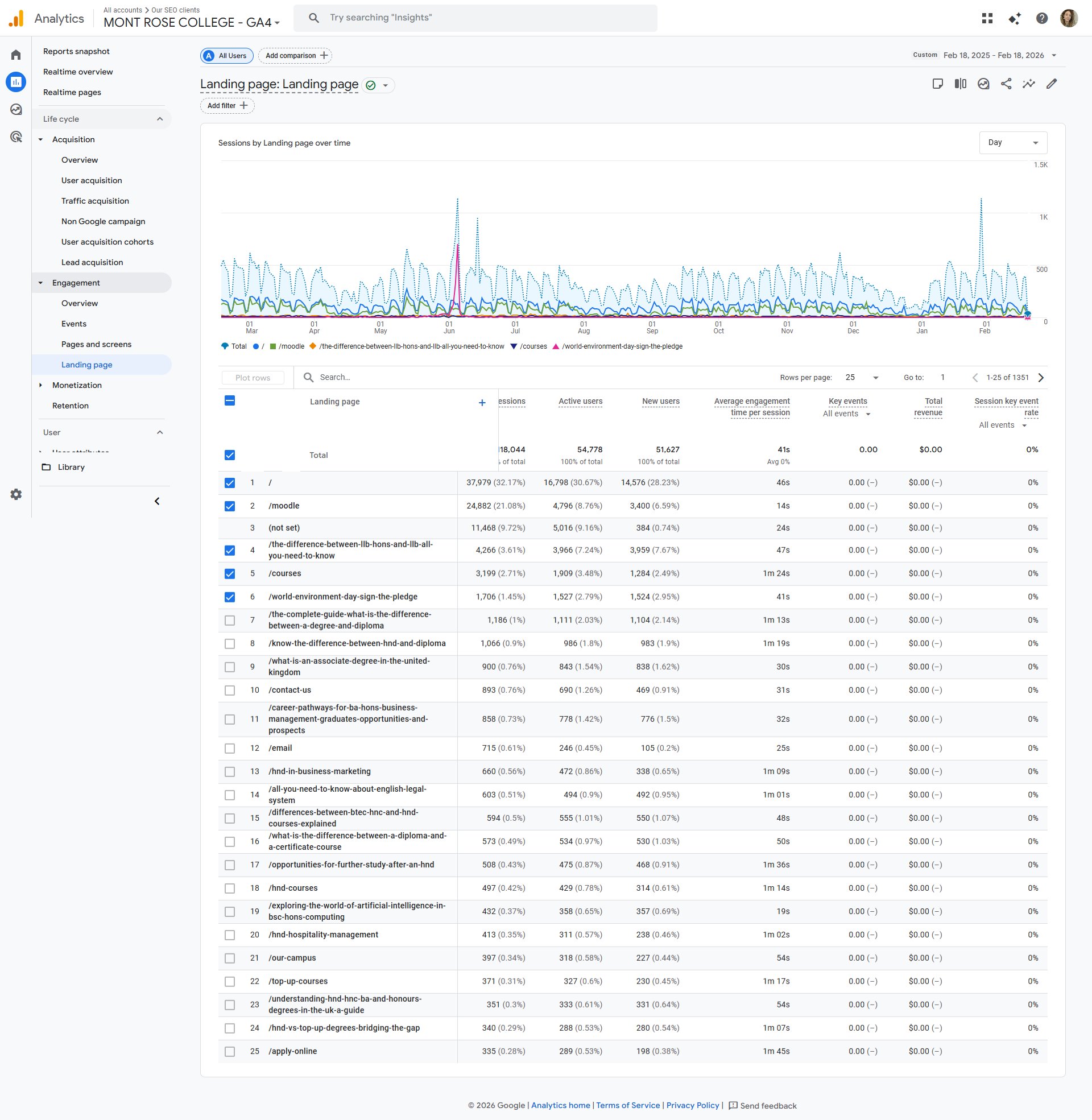Open the Pages and screens report

coord(96,344)
